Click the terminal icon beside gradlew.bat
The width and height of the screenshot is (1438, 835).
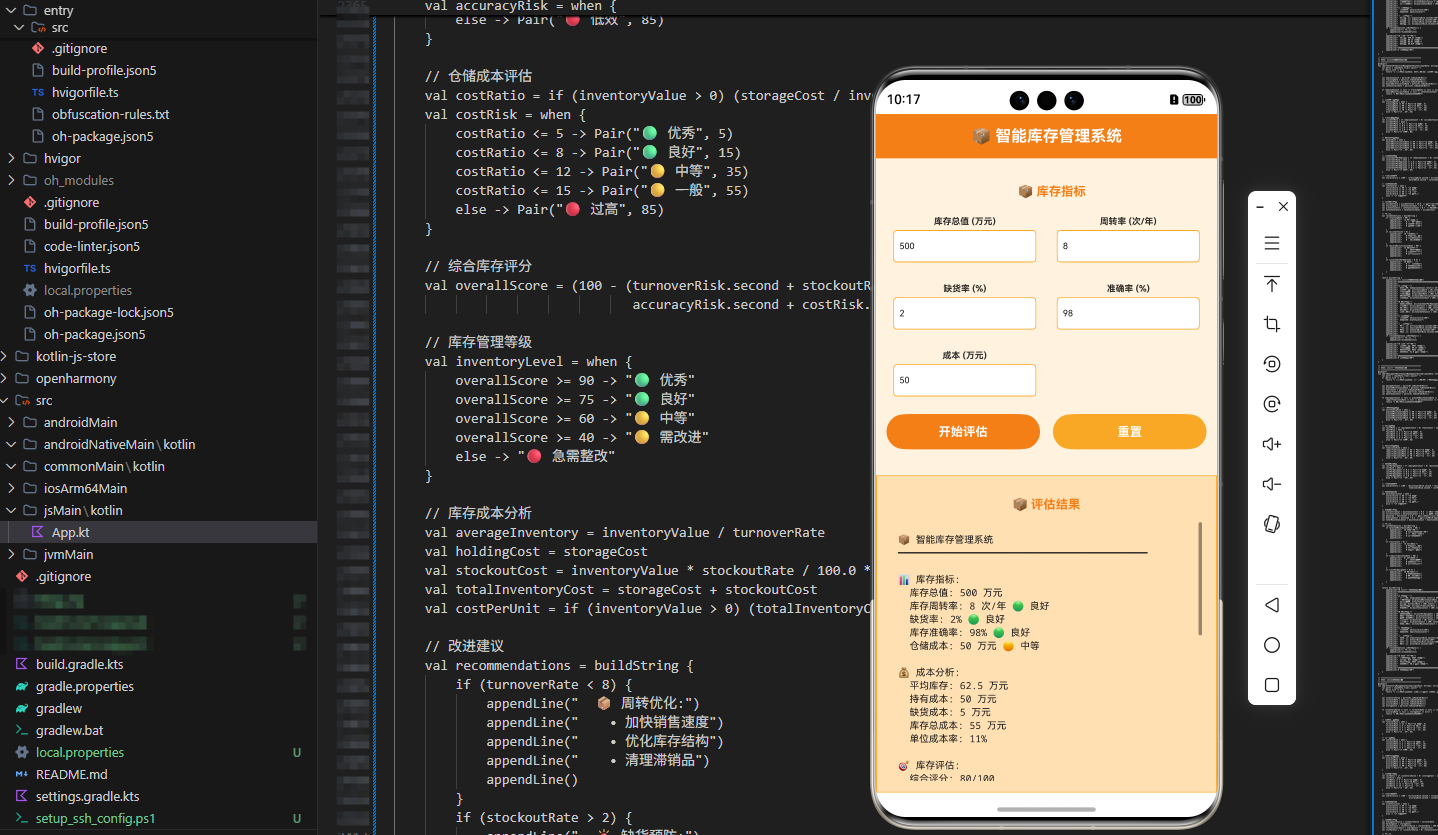pyautogui.click(x=22, y=730)
